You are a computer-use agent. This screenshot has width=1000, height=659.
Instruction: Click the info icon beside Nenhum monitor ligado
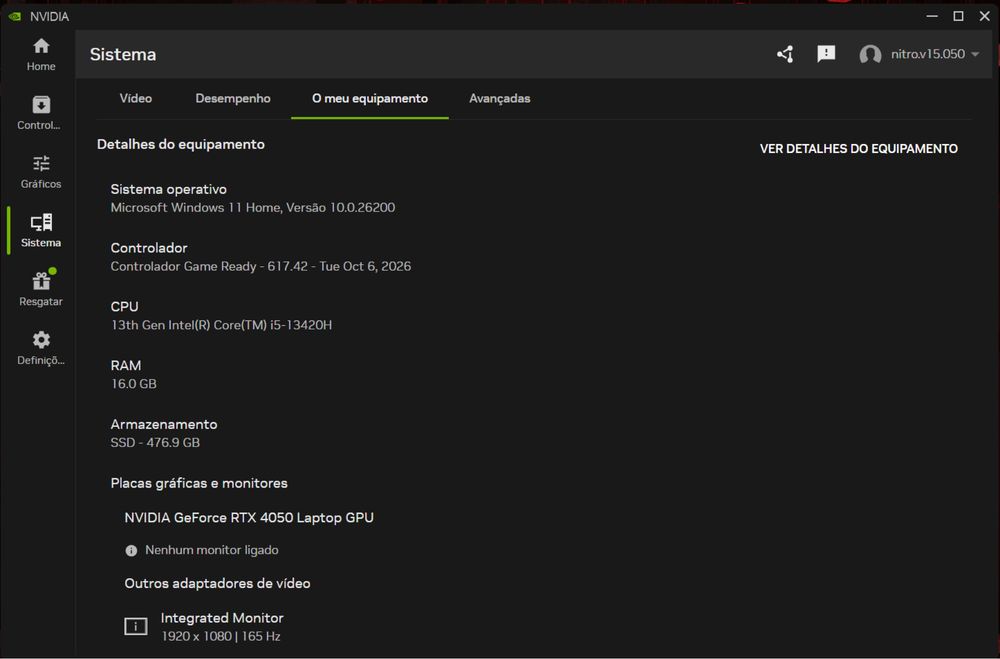(131, 551)
